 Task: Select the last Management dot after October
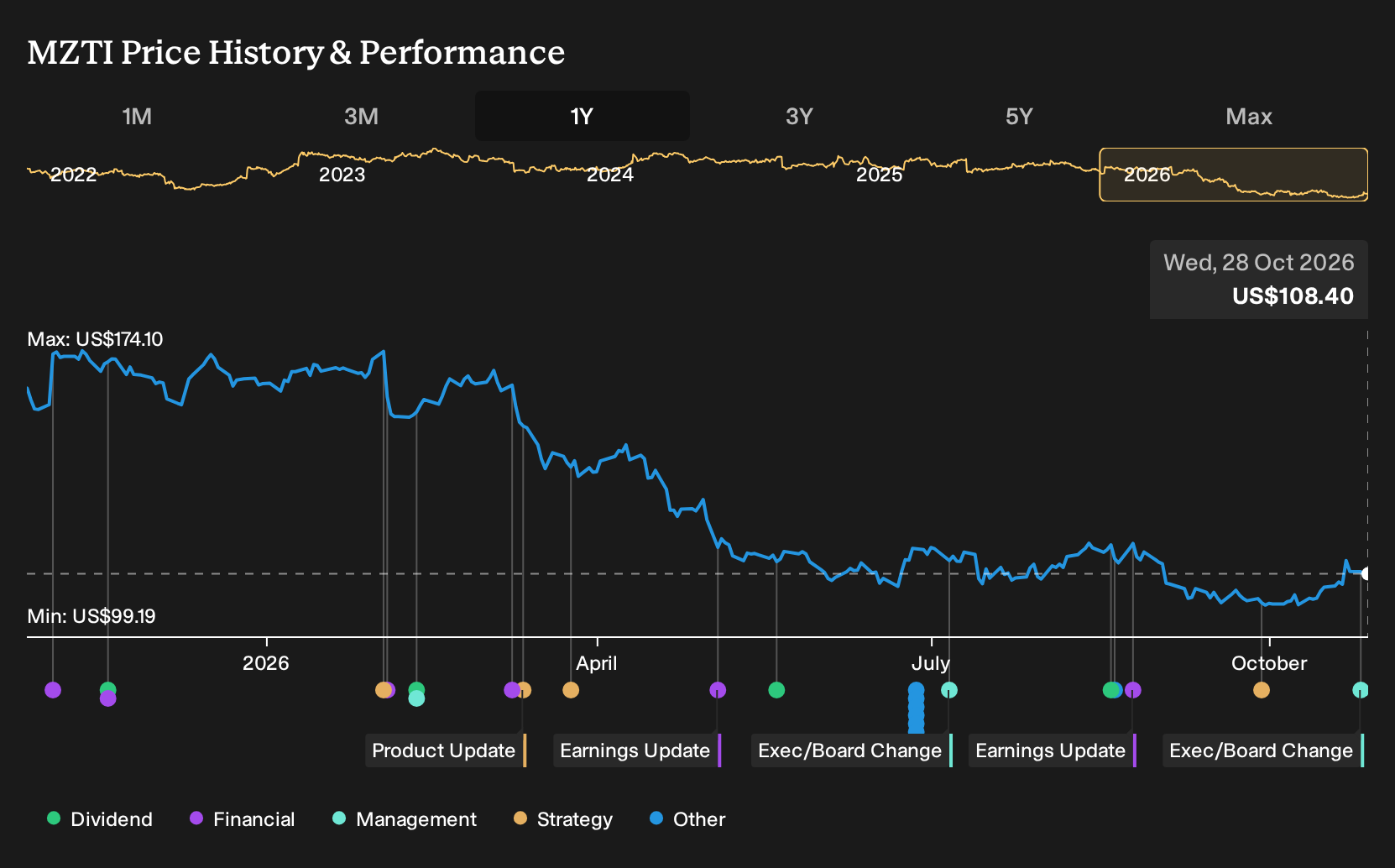point(1361,690)
